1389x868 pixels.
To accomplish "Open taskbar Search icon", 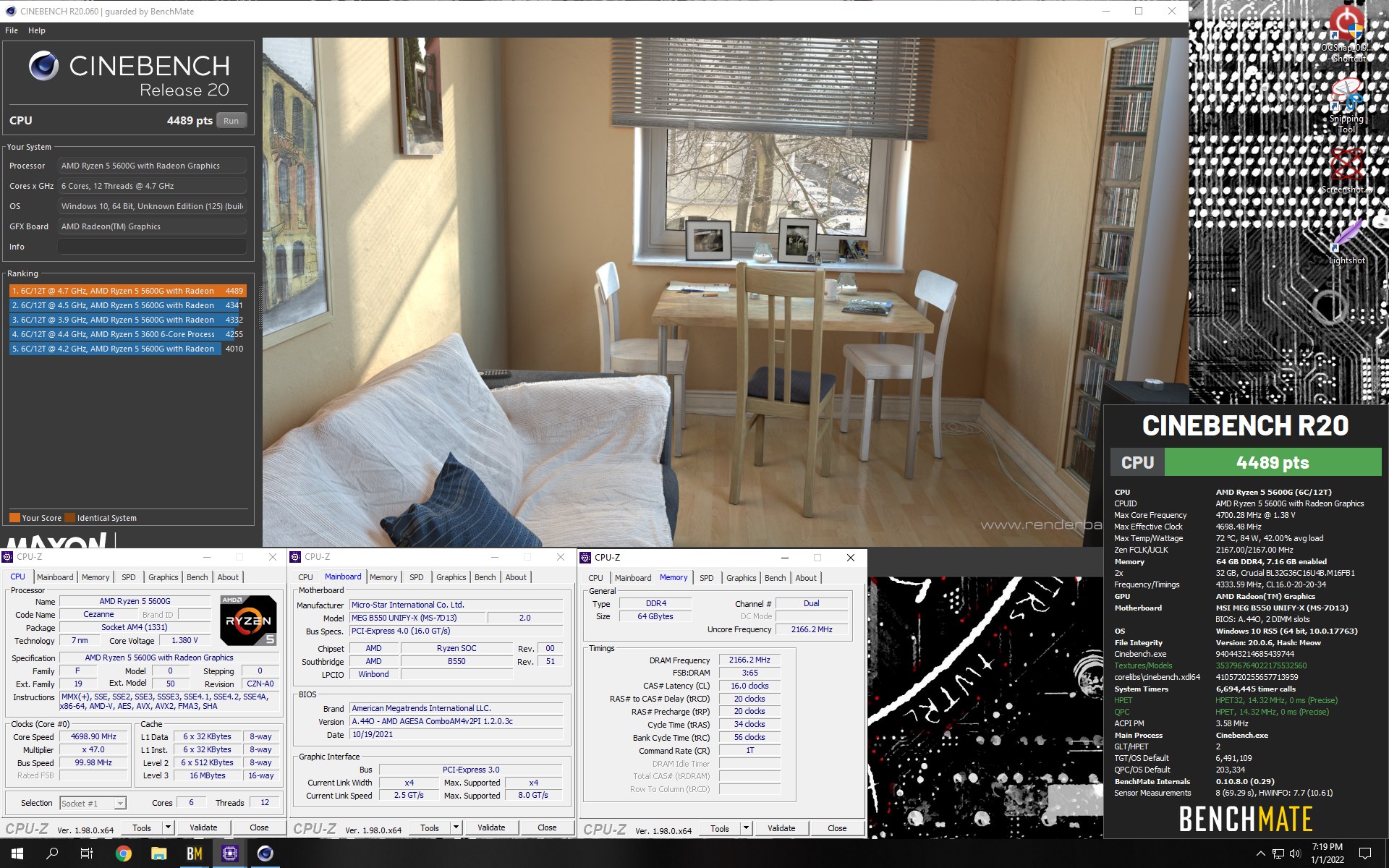I will click(52, 854).
